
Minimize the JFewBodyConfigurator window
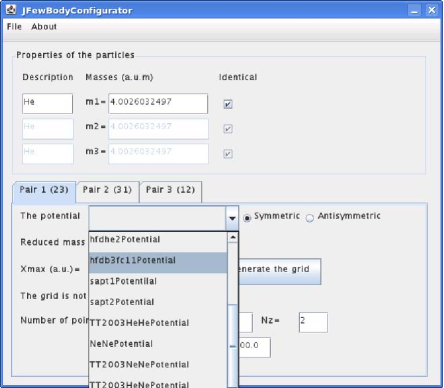coord(414,10)
